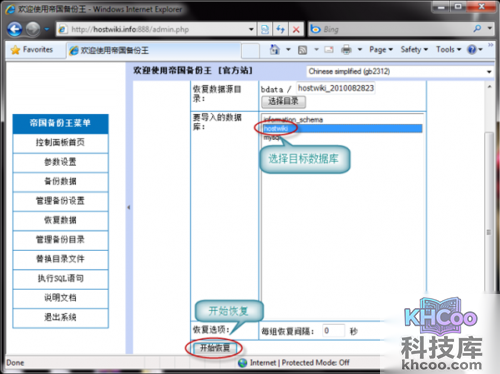Expand the toolbar overflow chevron
Image resolution: width=500 pixels, height=374 pixels.
(x=490, y=45)
